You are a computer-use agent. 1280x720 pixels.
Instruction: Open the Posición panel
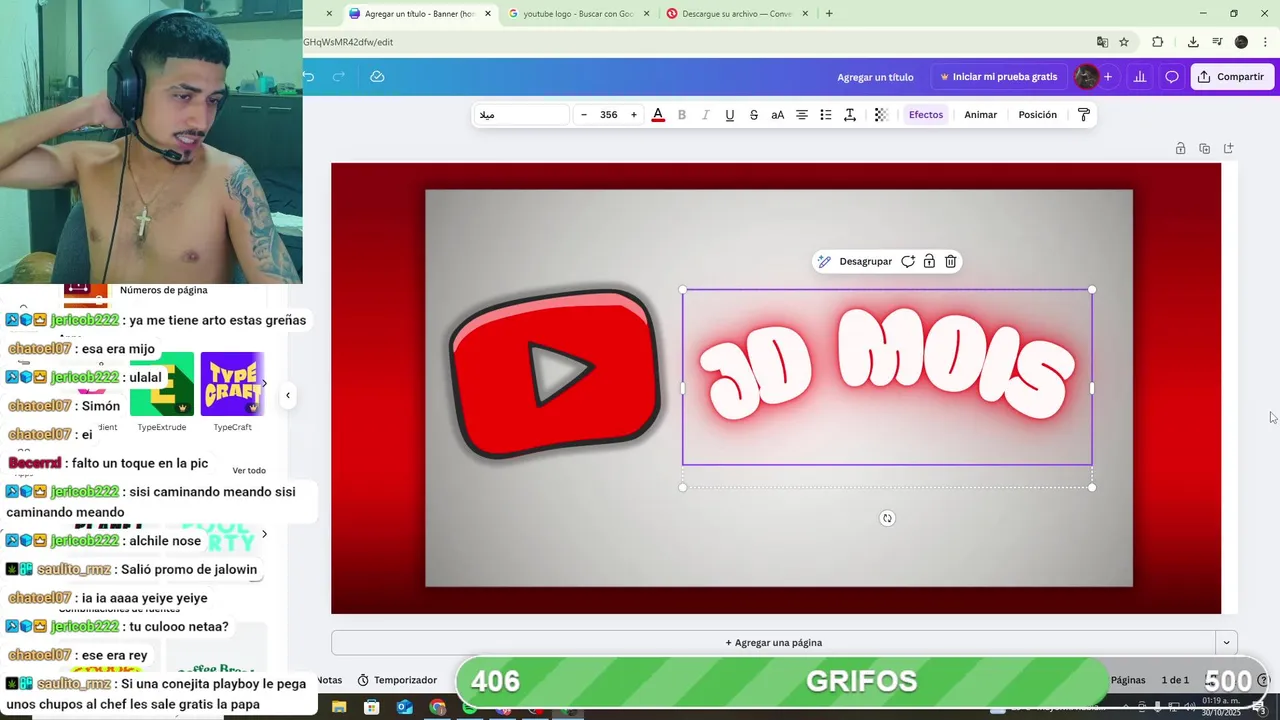[x=1037, y=115]
